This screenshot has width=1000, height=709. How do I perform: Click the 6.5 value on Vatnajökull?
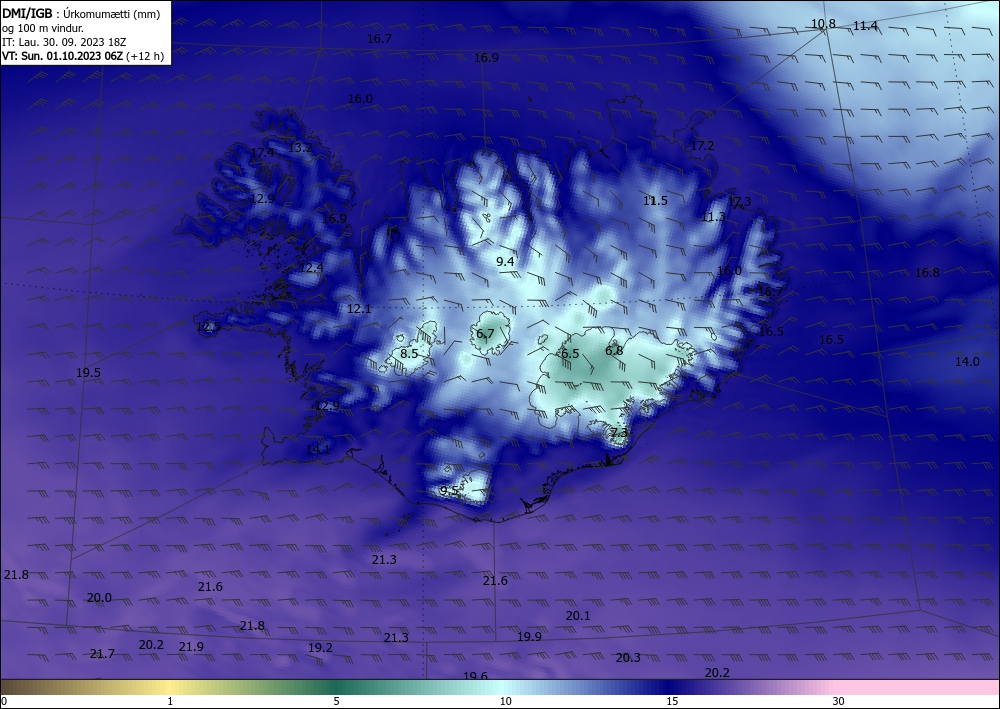pos(570,353)
